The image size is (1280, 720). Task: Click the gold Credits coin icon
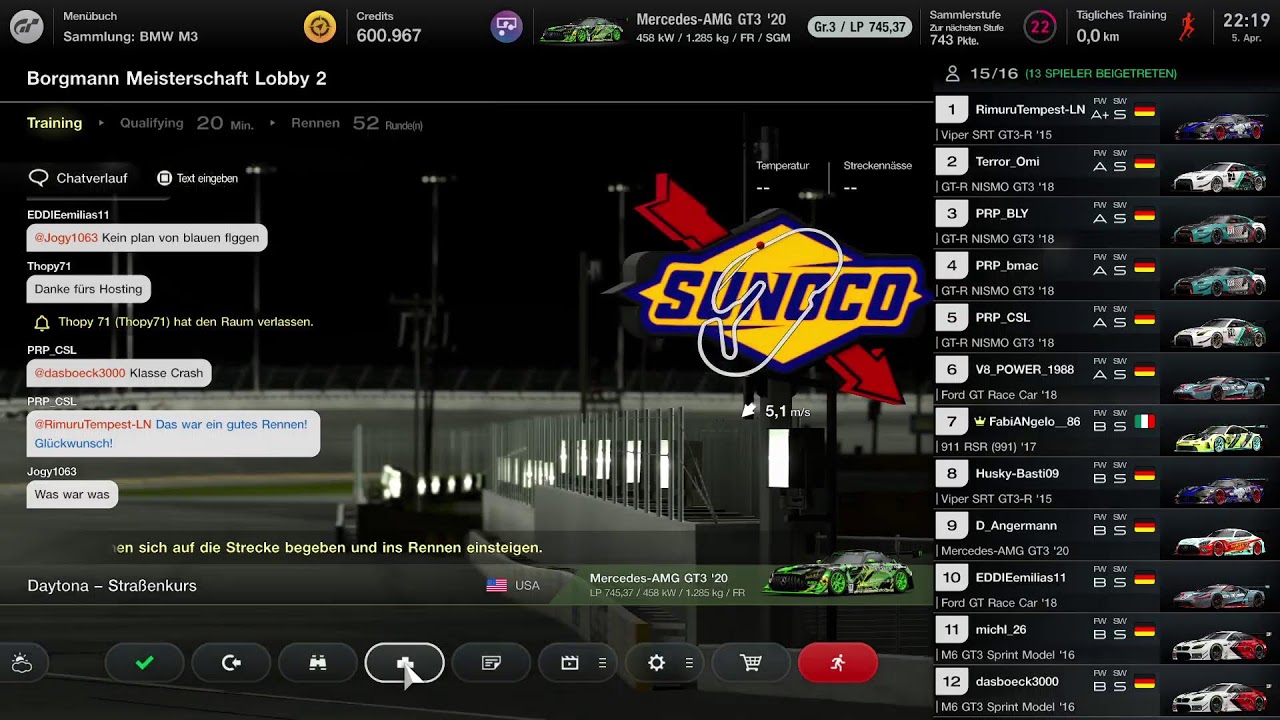click(x=320, y=27)
